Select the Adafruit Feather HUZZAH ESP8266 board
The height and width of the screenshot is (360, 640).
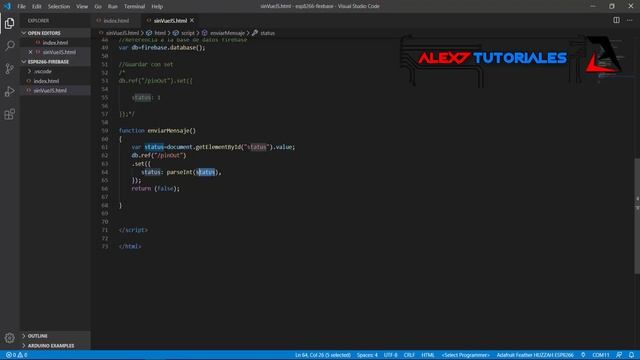[535, 355]
